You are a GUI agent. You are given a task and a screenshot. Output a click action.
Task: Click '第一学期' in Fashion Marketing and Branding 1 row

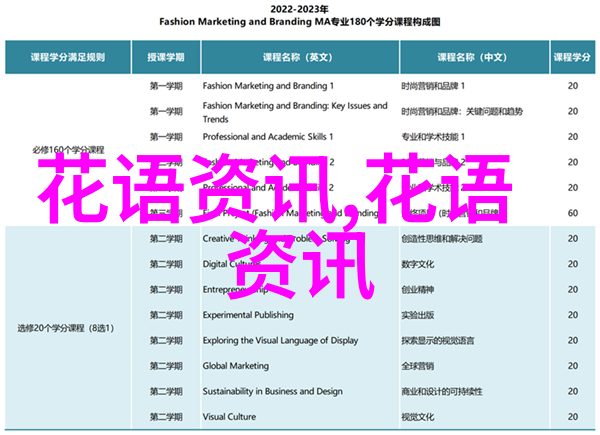(166, 86)
